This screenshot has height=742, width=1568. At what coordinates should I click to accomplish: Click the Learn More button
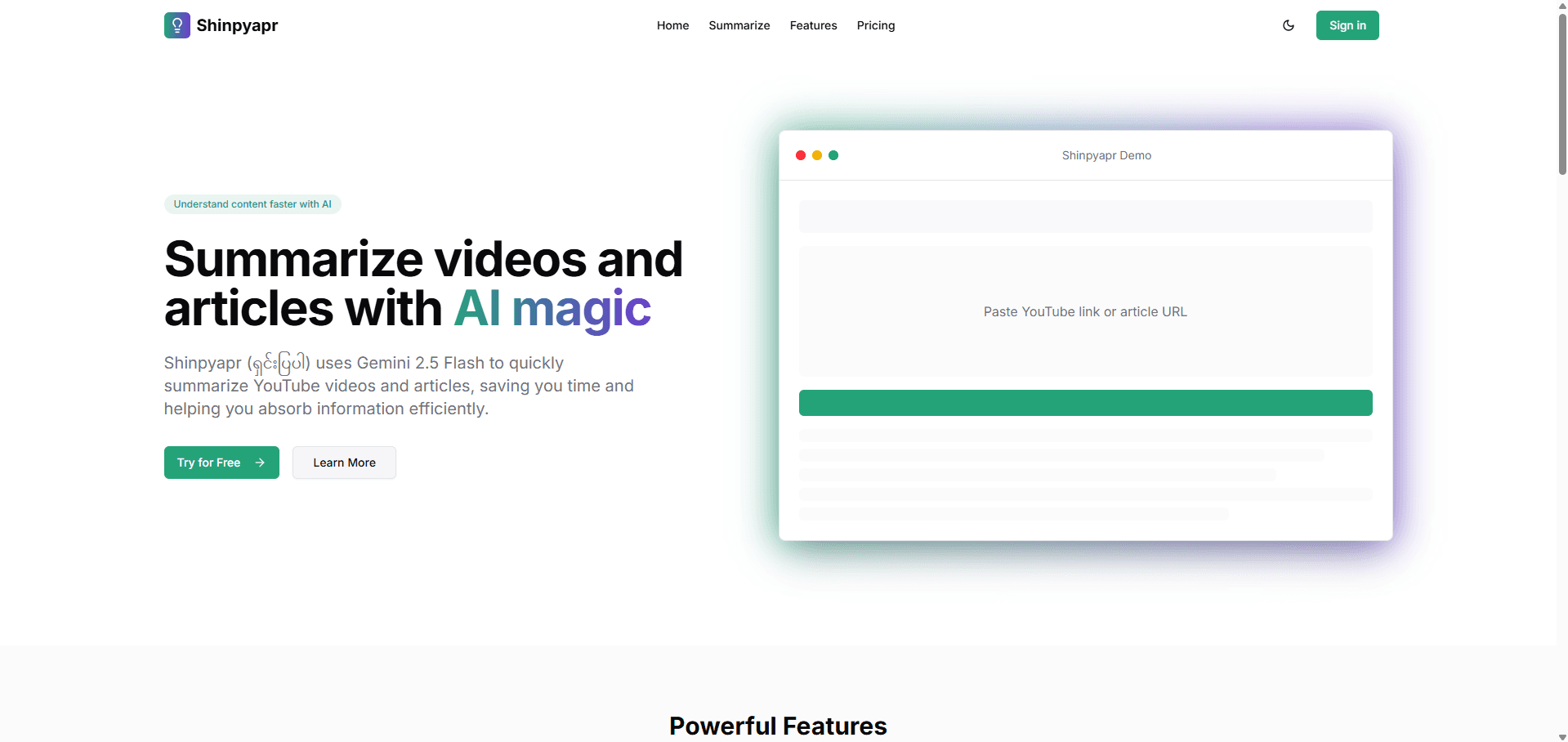[344, 463]
